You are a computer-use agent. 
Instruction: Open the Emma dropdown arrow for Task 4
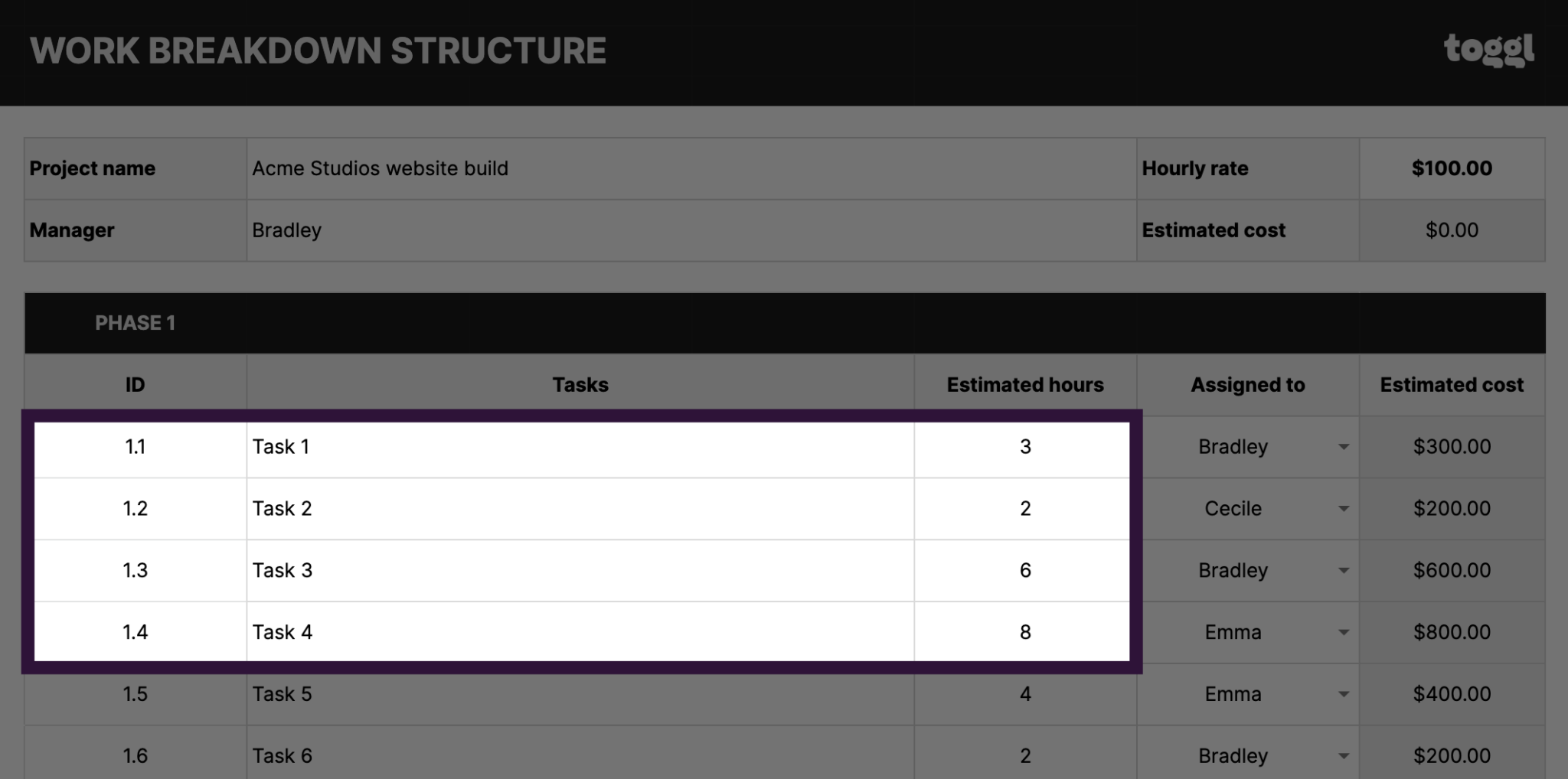click(1343, 633)
